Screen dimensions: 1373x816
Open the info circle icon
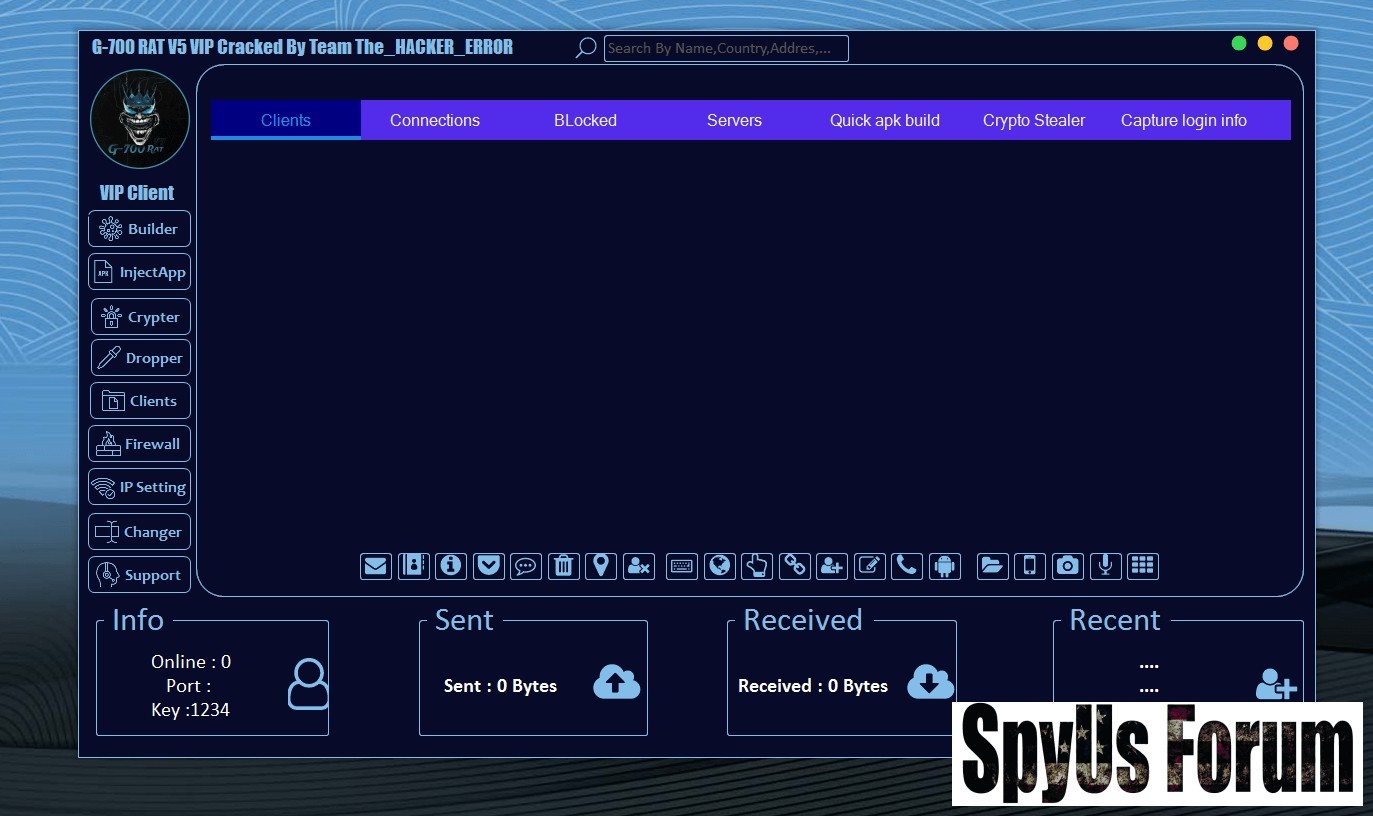pos(451,566)
